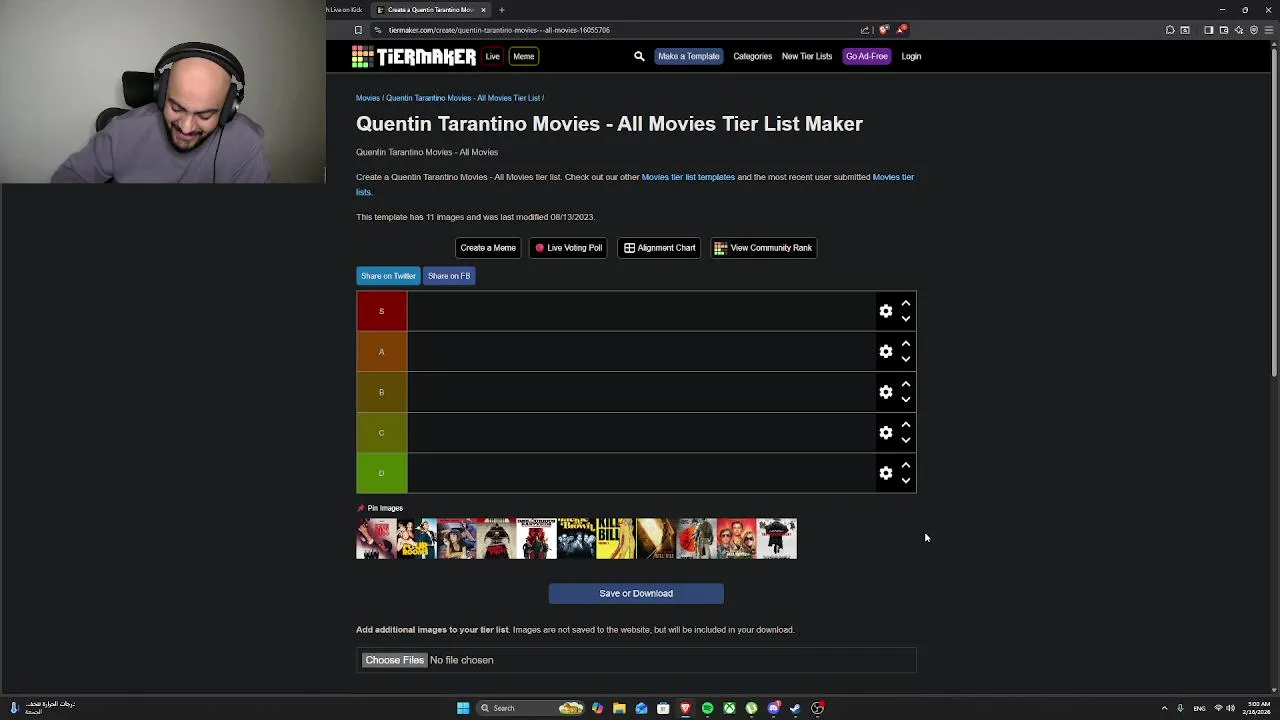
Task: Open Discord from the taskbar
Action: point(773,708)
